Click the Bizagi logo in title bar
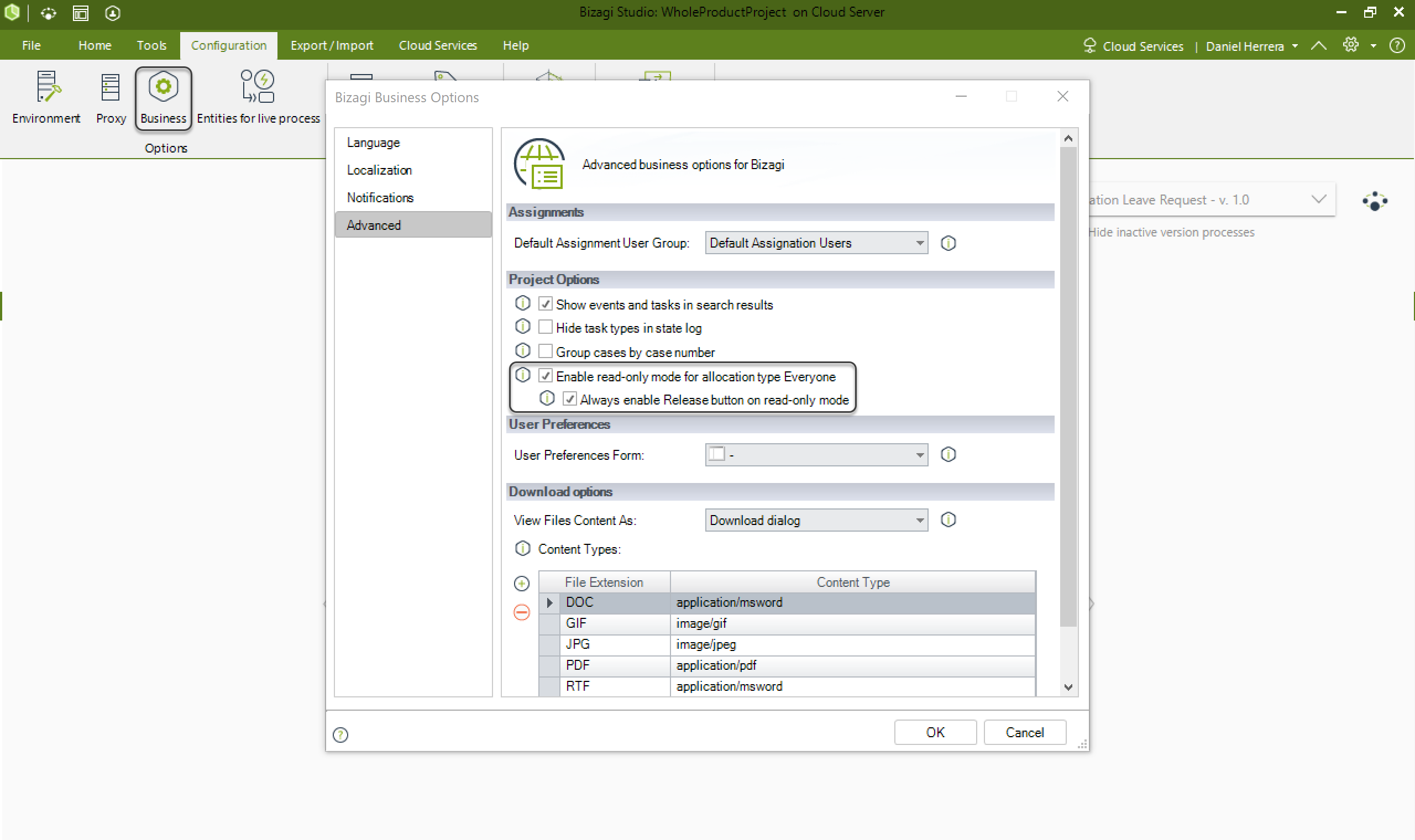 click(x=12, y=13)
